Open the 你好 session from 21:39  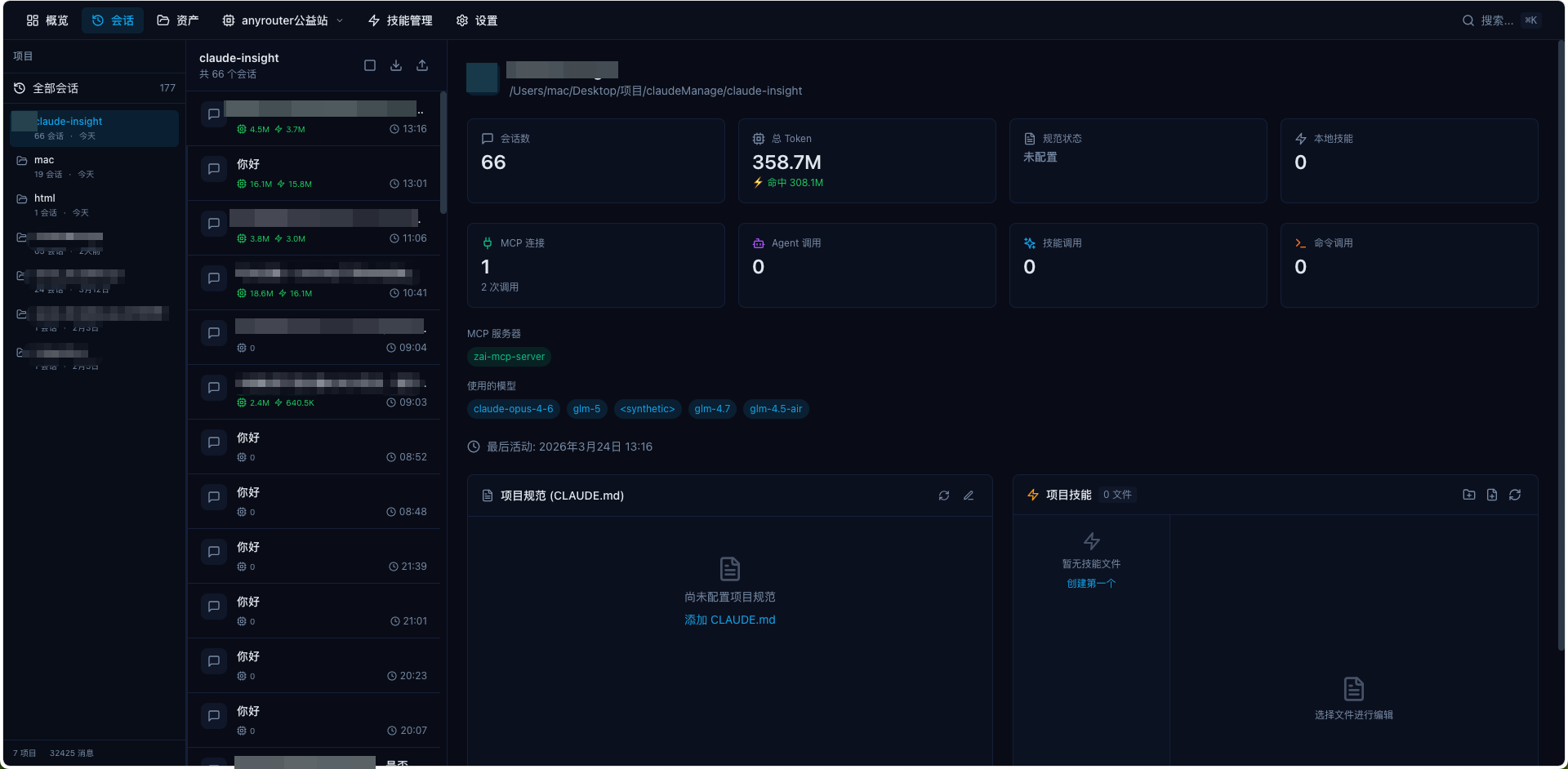[x=314, y=556]
